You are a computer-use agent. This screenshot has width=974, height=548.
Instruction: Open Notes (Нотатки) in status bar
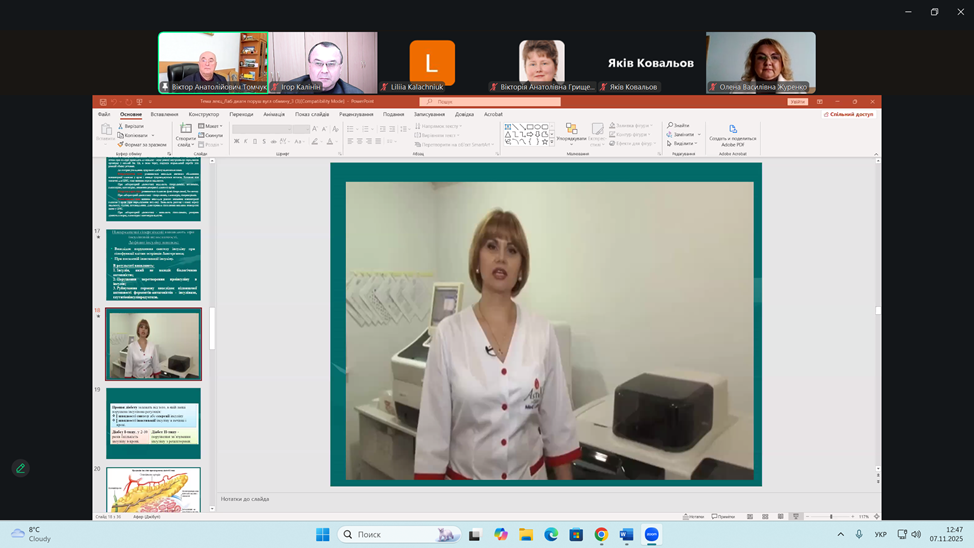click(x=693, y=516)
